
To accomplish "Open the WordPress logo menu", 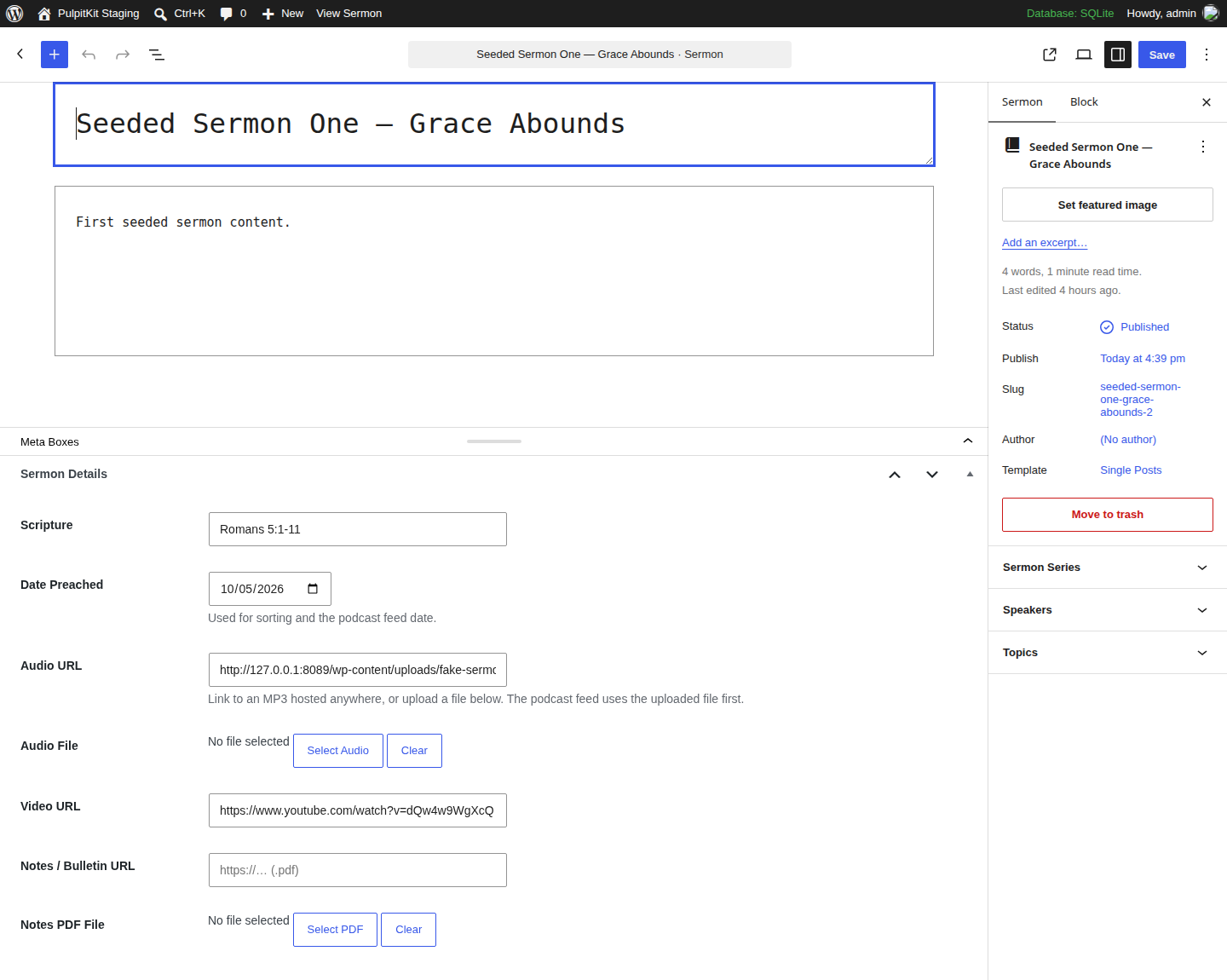I will click(14, 14).
